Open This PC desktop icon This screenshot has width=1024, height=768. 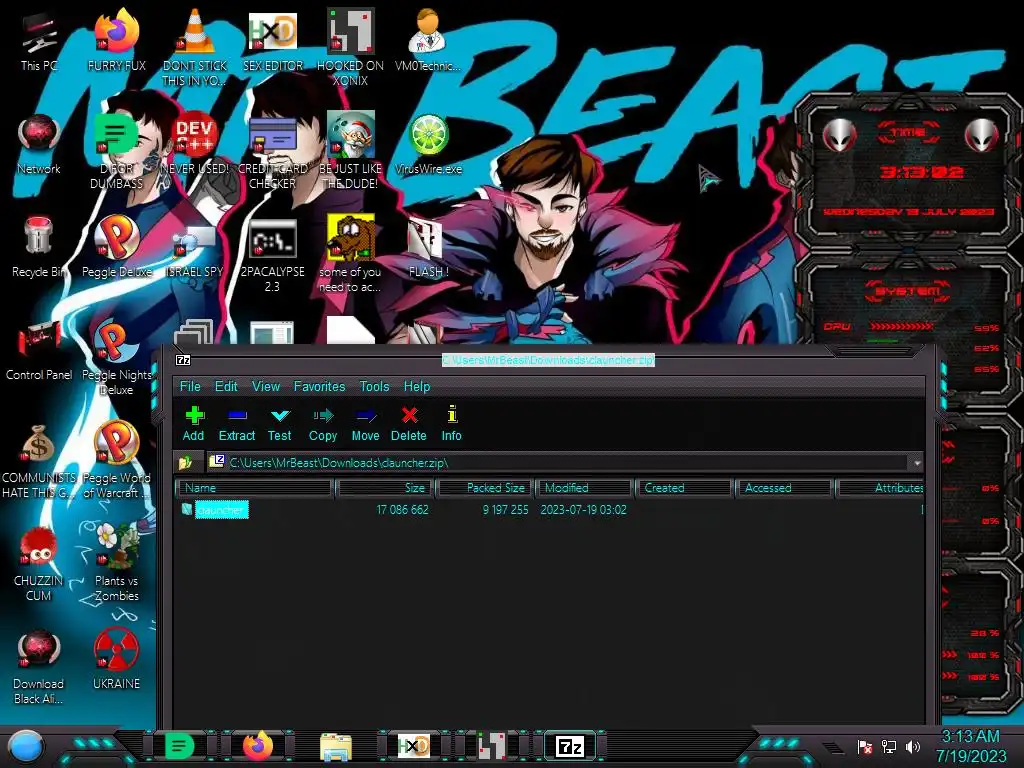39,40
